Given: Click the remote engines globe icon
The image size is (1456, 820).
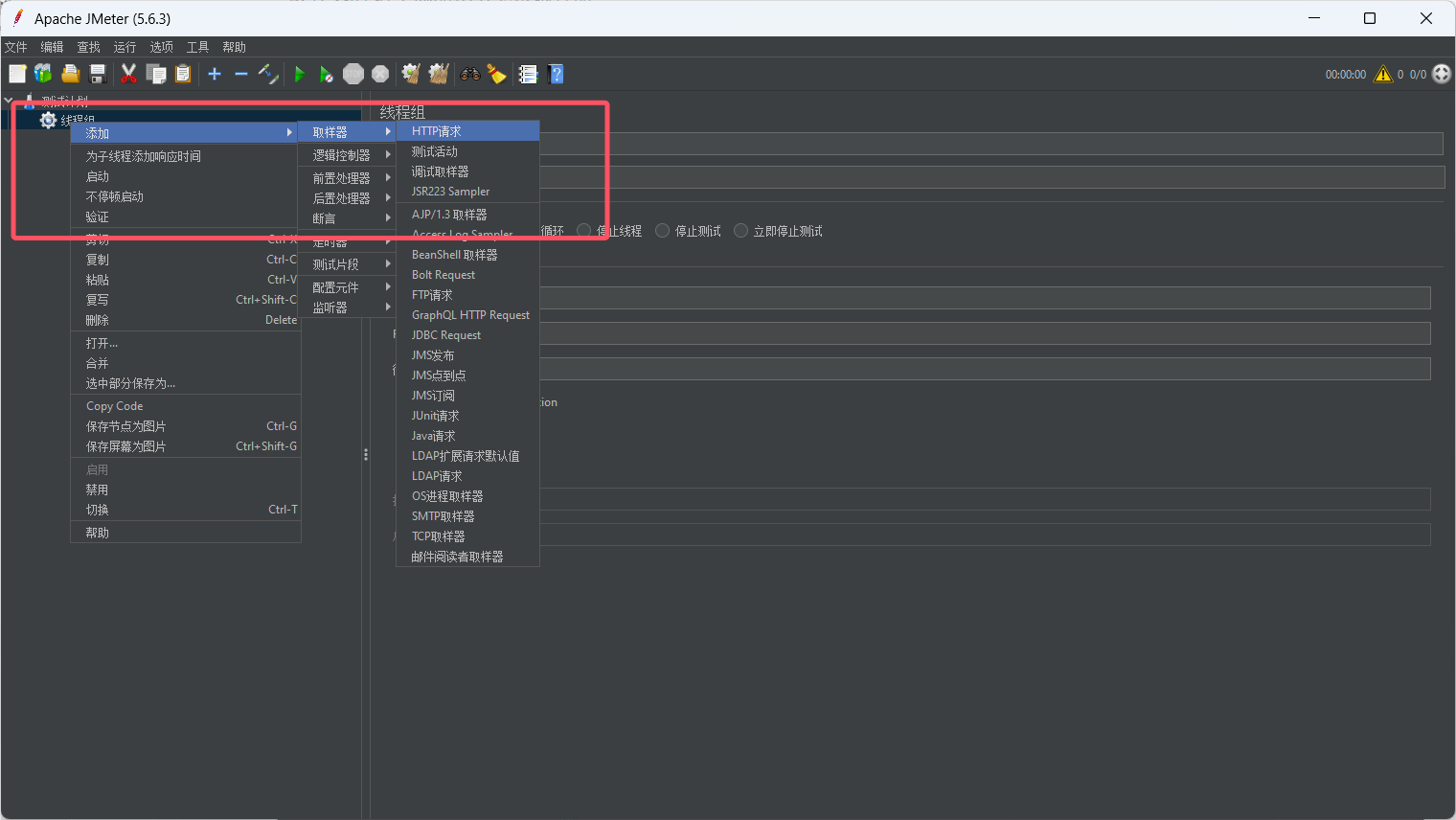Looking at the screenshot, I should 1442,74.
